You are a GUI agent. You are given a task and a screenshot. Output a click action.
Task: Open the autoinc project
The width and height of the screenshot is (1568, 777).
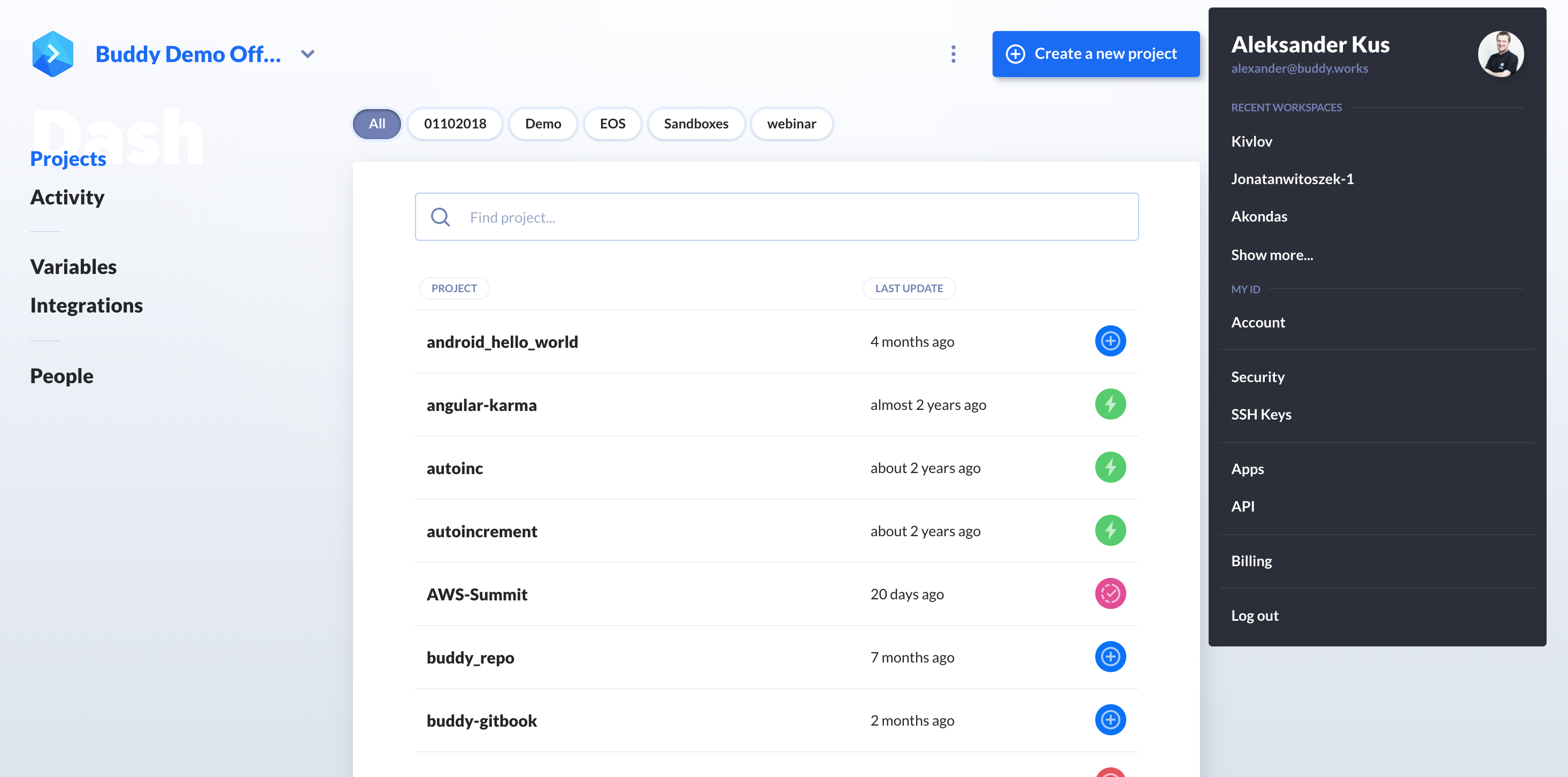click(455, 468)
